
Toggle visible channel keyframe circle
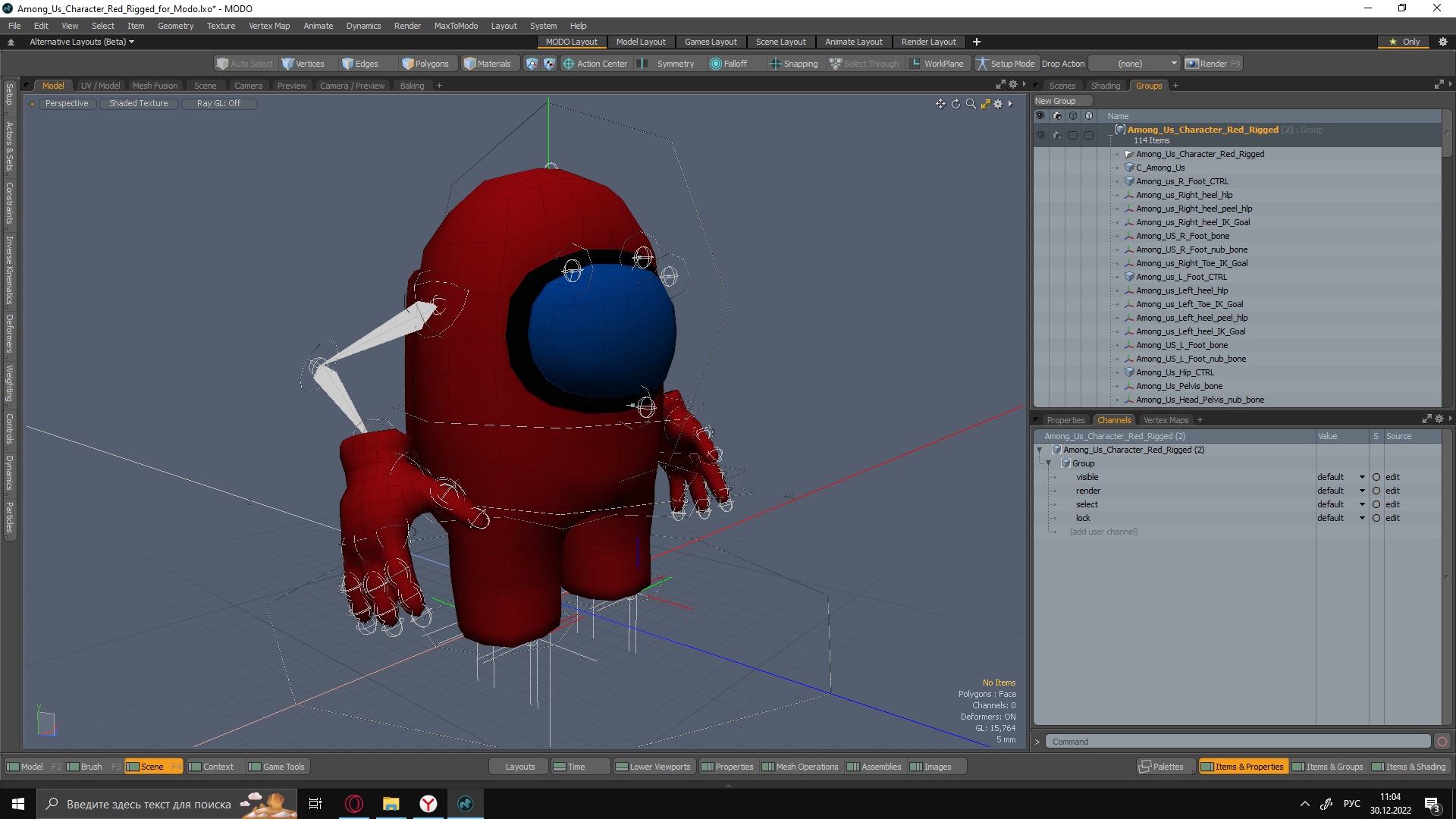[x=1376, y=477]
